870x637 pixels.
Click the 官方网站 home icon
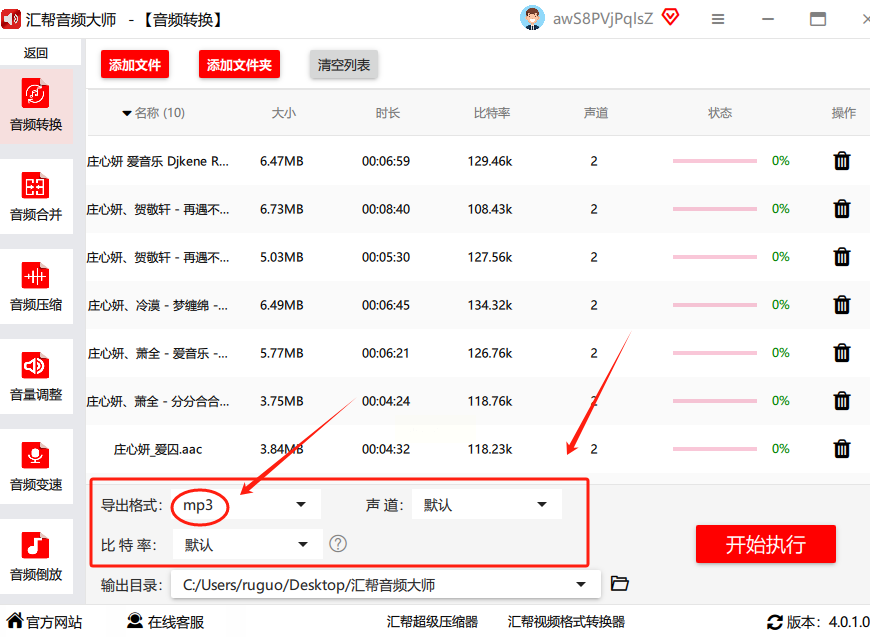click(15, 620)
